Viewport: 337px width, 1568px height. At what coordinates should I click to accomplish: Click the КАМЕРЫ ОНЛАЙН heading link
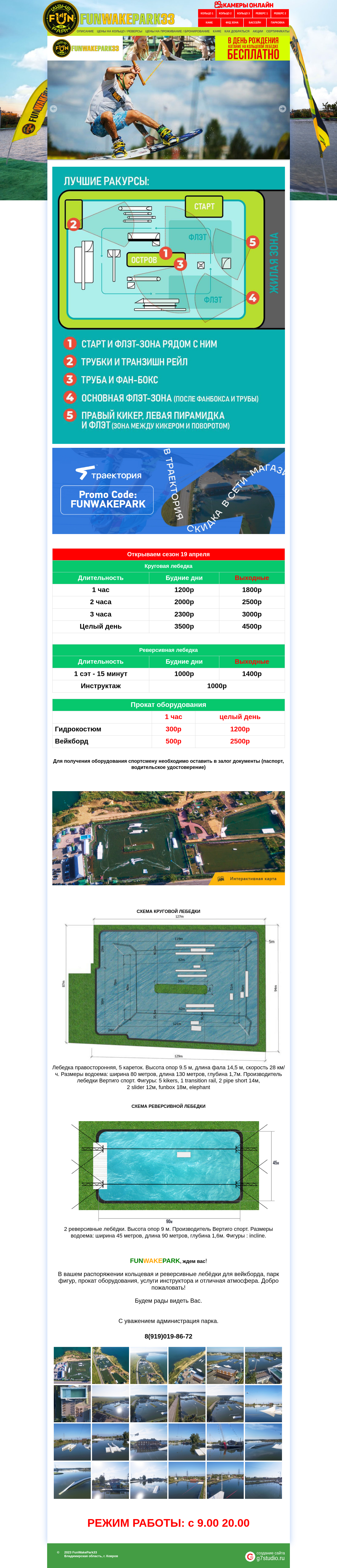(x=248, y=5)
